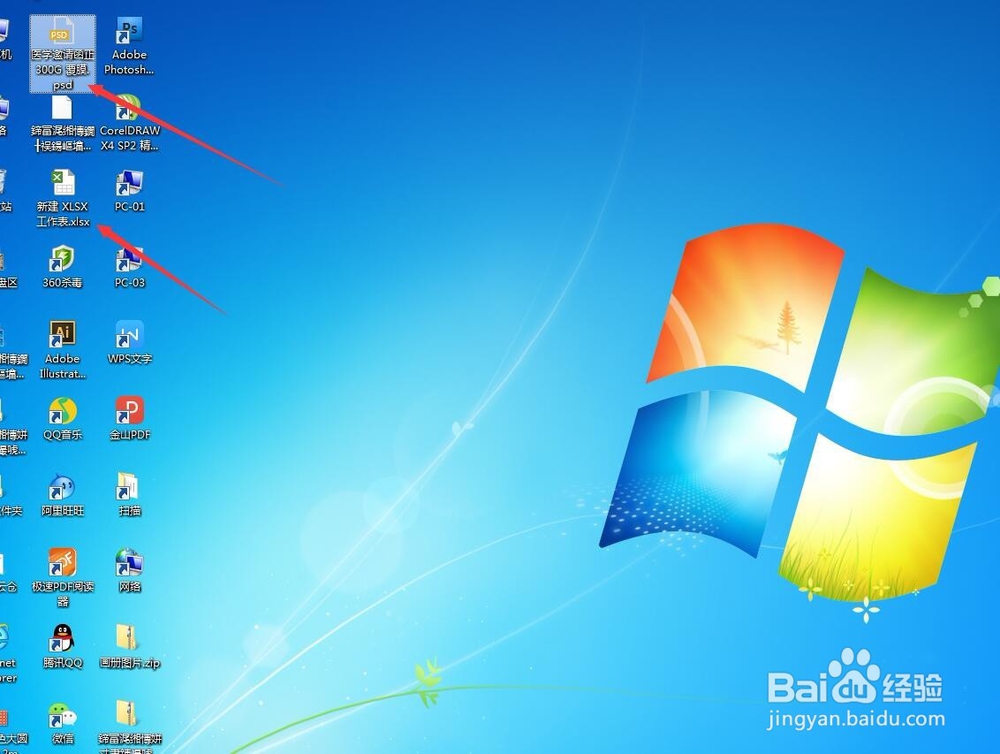Select the zip archive next to 微信
Screen dimensions: 1000x754
pos(129,727)
